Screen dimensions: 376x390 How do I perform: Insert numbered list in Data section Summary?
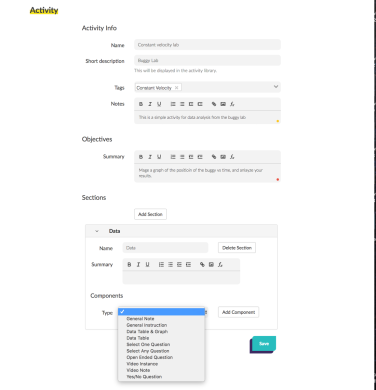pyautogui.click(x=161, y=264)
